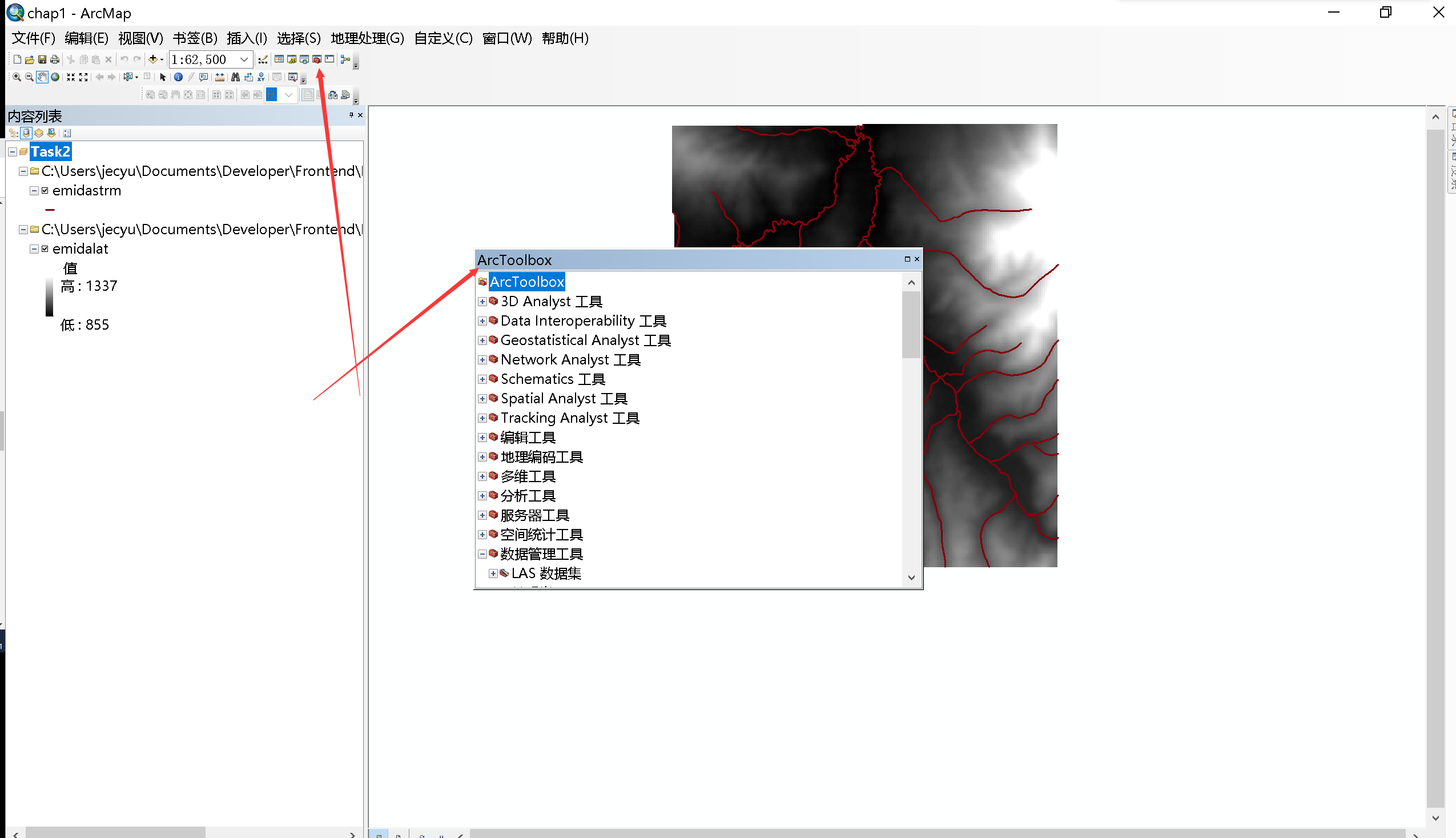Close the ArcToolbox window
The height and width of the screenshot is (838, 1456).
click(917, 259)
